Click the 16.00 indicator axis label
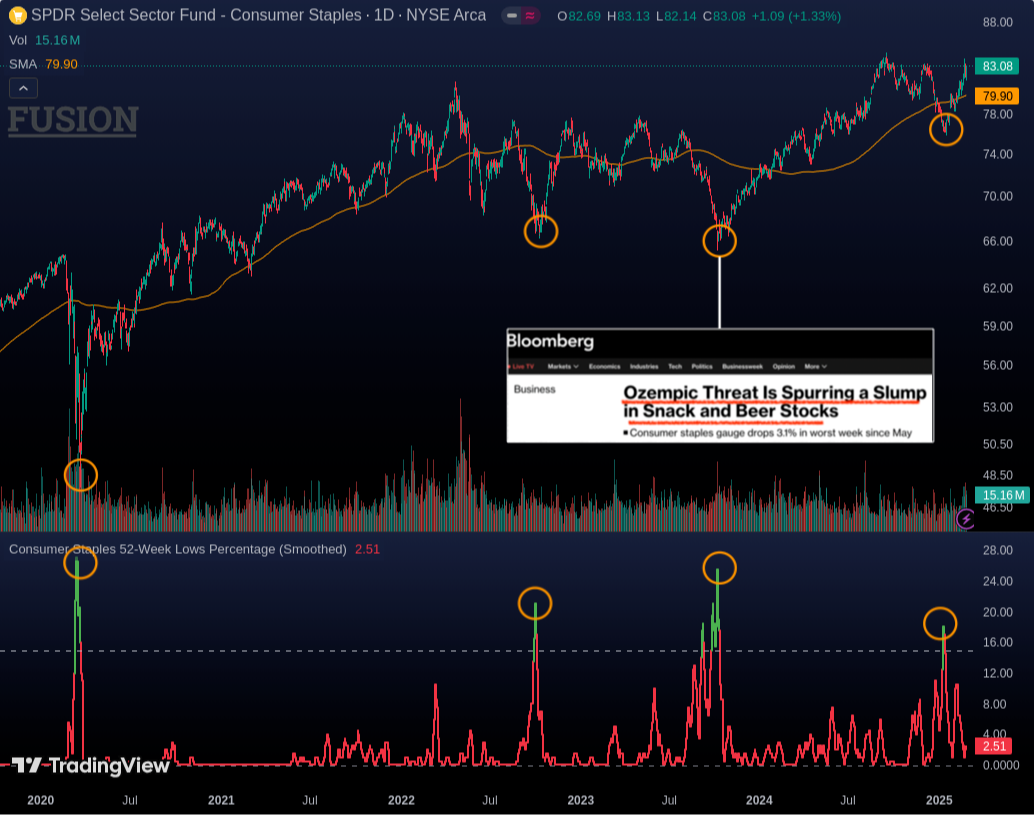 click(998, 642)
